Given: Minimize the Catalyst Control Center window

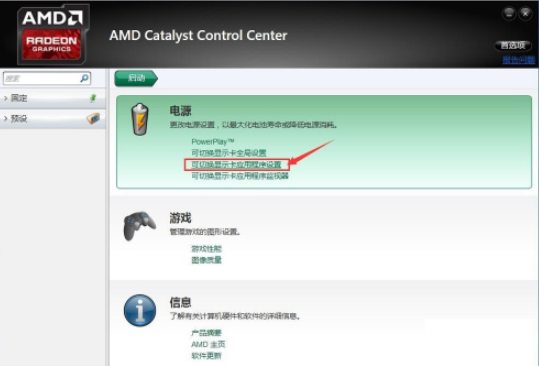Looking at the screenshot, I should click(509, 14).
